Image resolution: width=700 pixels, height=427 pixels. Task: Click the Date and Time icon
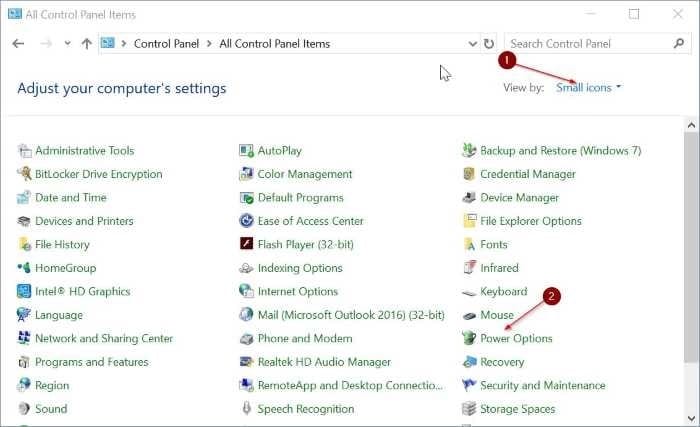tap(24, 197)
